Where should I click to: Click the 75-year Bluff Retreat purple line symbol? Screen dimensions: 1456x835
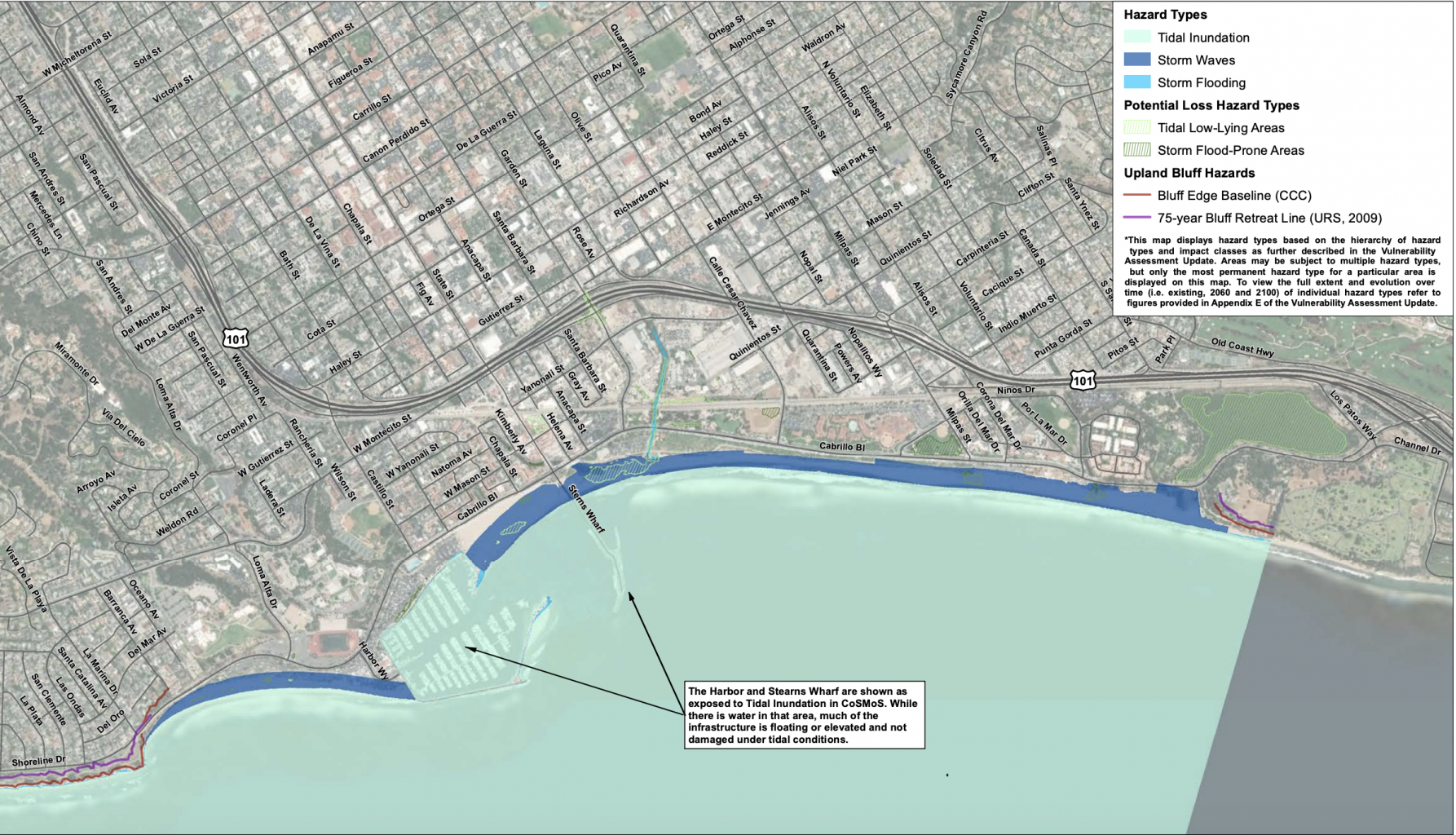(1137, 218)
